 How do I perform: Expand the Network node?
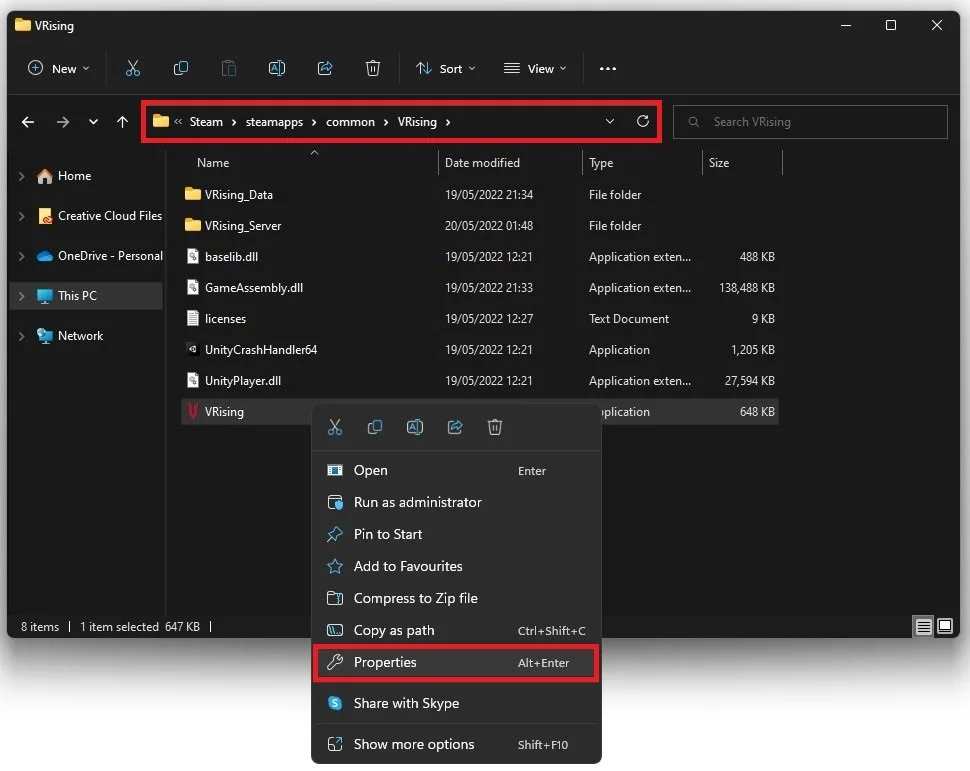22,336
